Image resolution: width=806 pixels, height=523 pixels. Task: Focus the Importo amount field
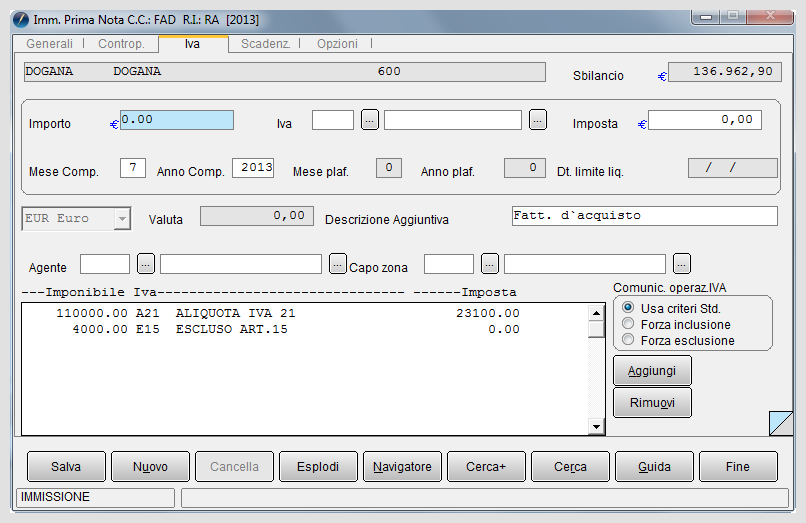(x=177, y=120)
